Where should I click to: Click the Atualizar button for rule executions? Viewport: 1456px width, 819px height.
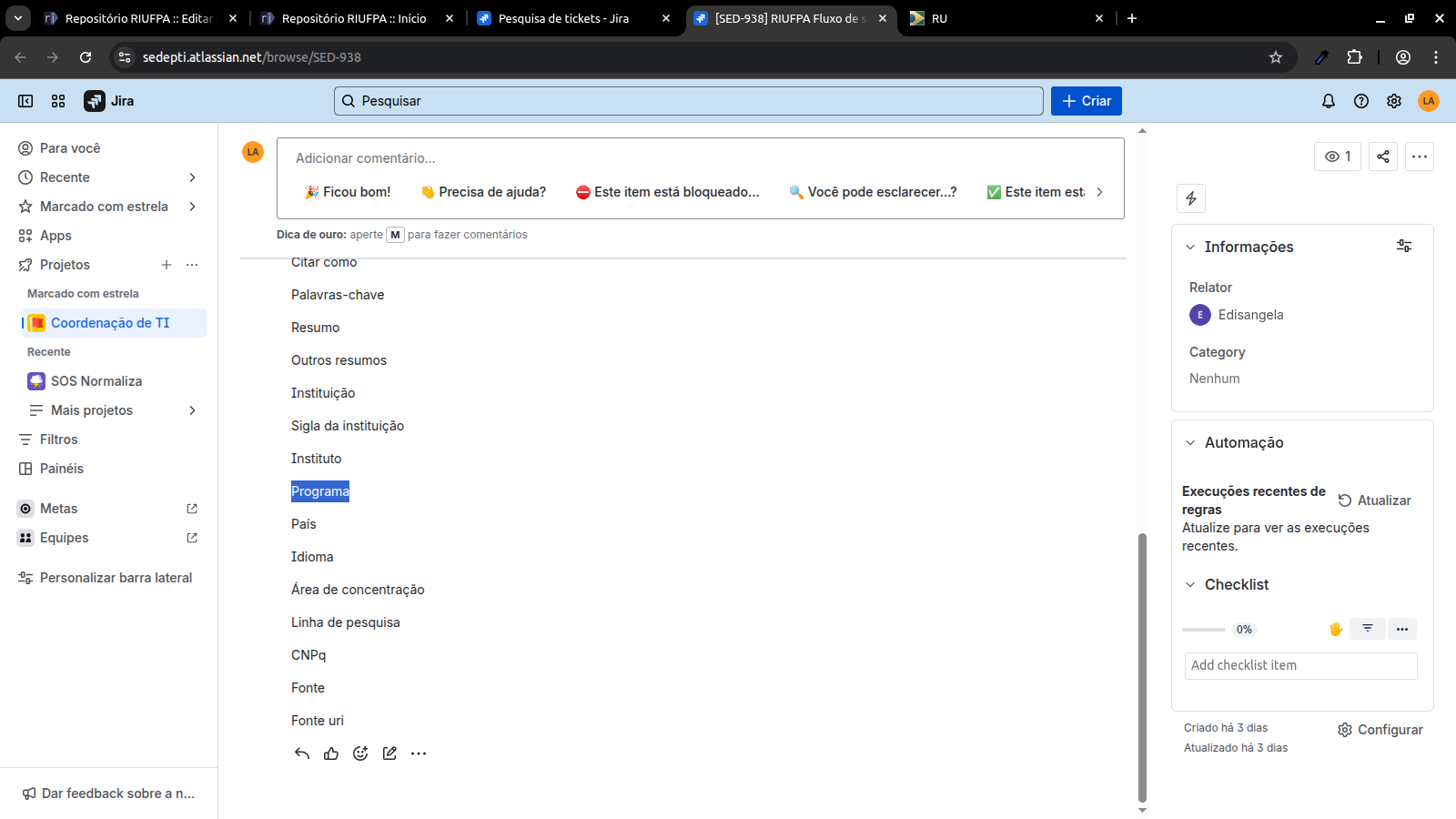point(1374,500)
